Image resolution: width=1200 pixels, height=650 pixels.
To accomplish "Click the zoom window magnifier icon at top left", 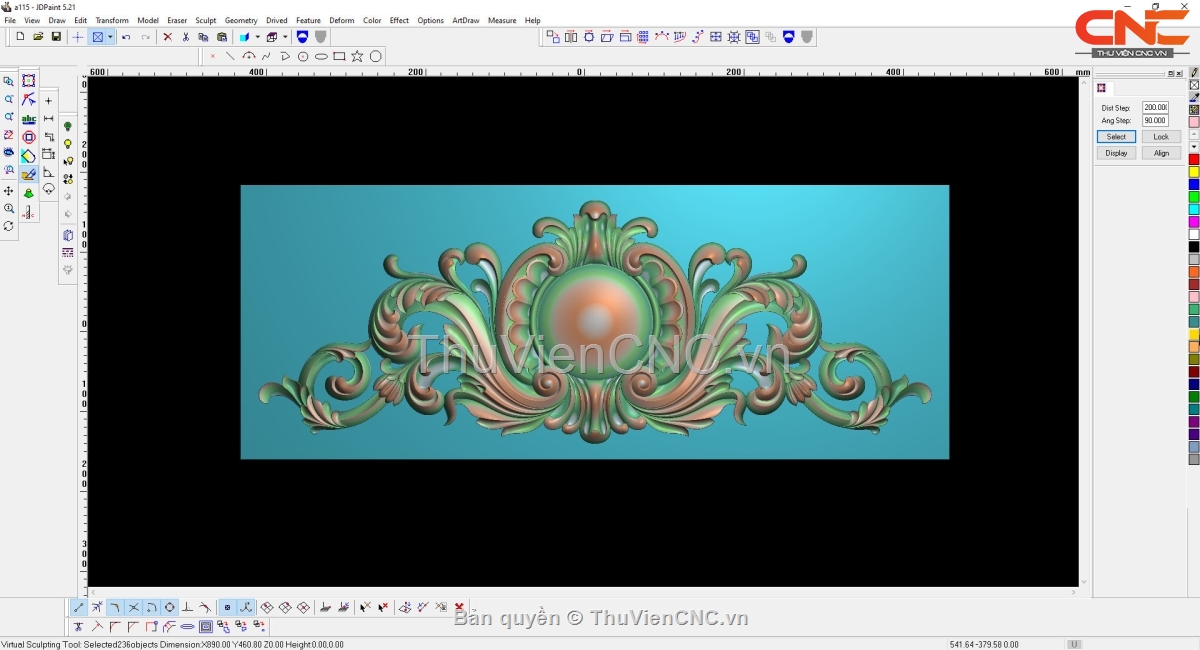I will [9, 81].
